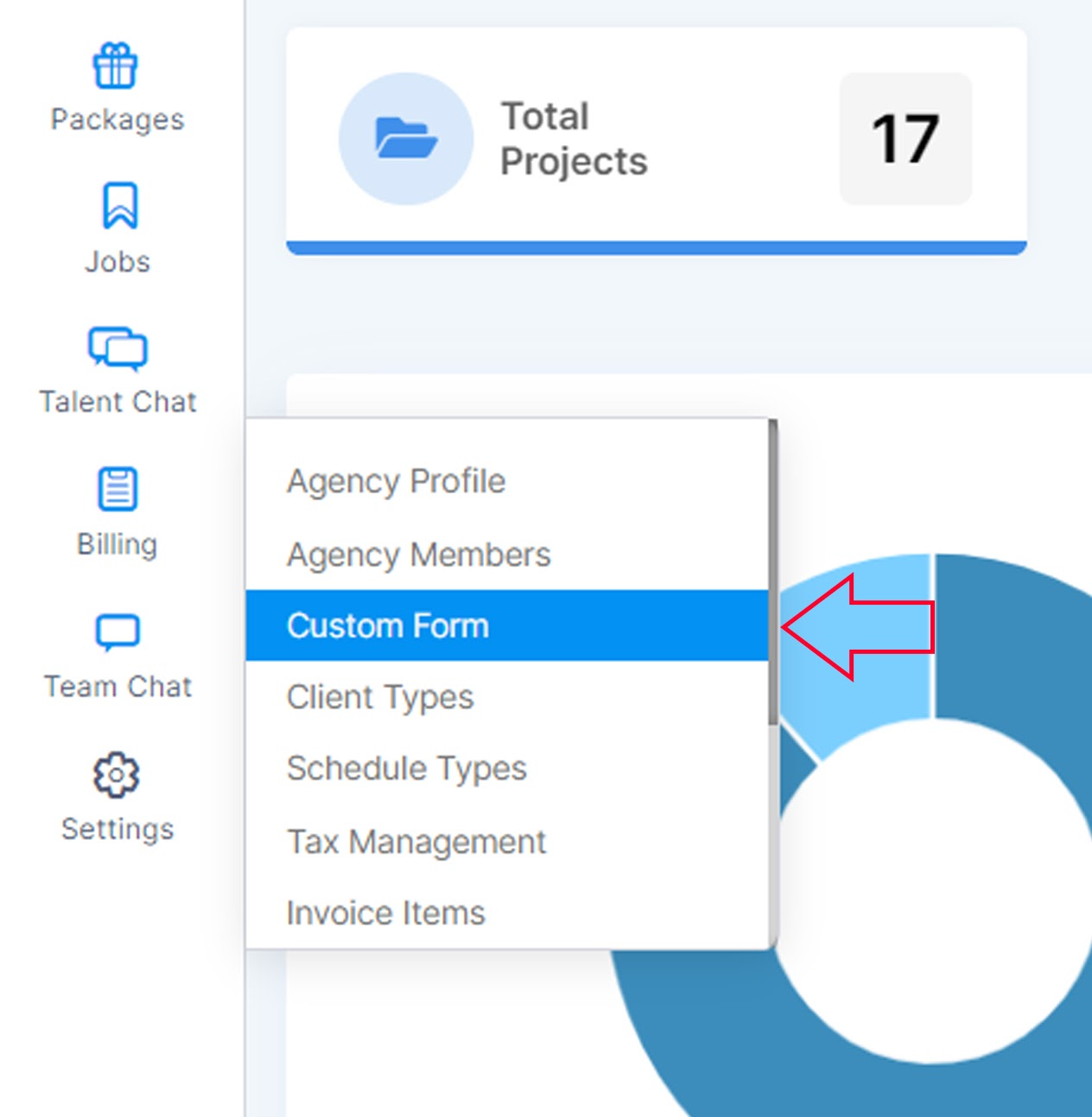1092x1117 pixels.
Task: Click the Team Chat label
Action: [118, 687]
